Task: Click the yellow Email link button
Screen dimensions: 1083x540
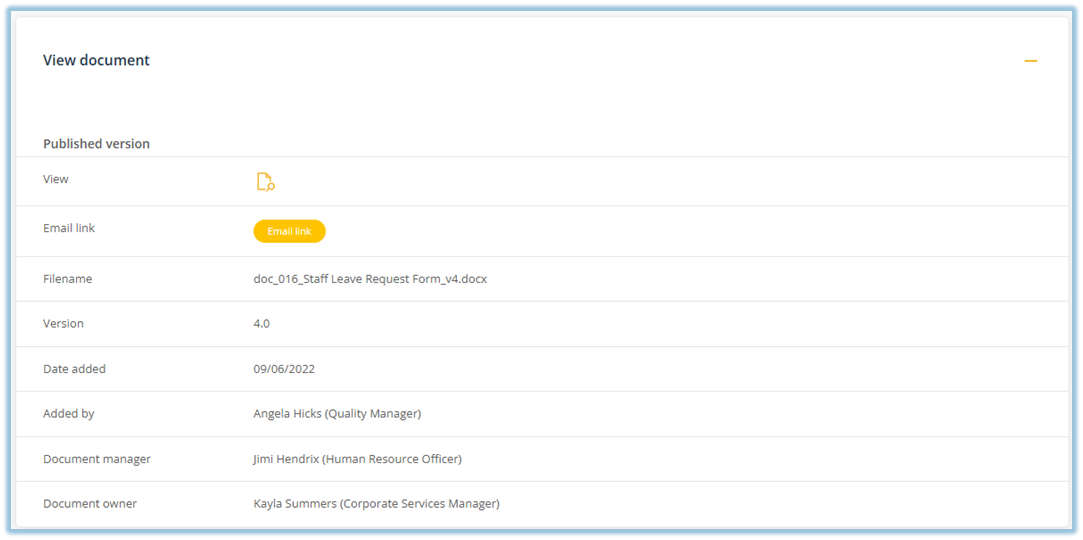Action: coord(289,231)
